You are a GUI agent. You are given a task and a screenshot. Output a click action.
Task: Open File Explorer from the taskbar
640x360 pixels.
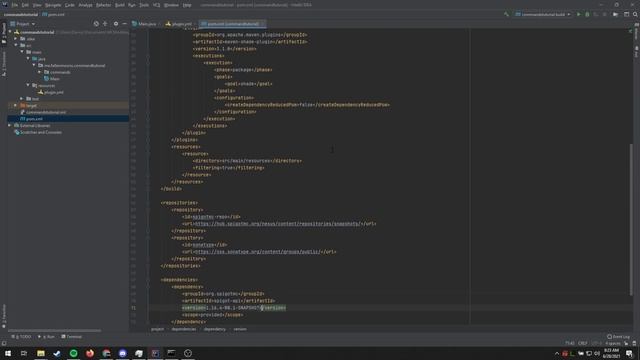point(41,353)
